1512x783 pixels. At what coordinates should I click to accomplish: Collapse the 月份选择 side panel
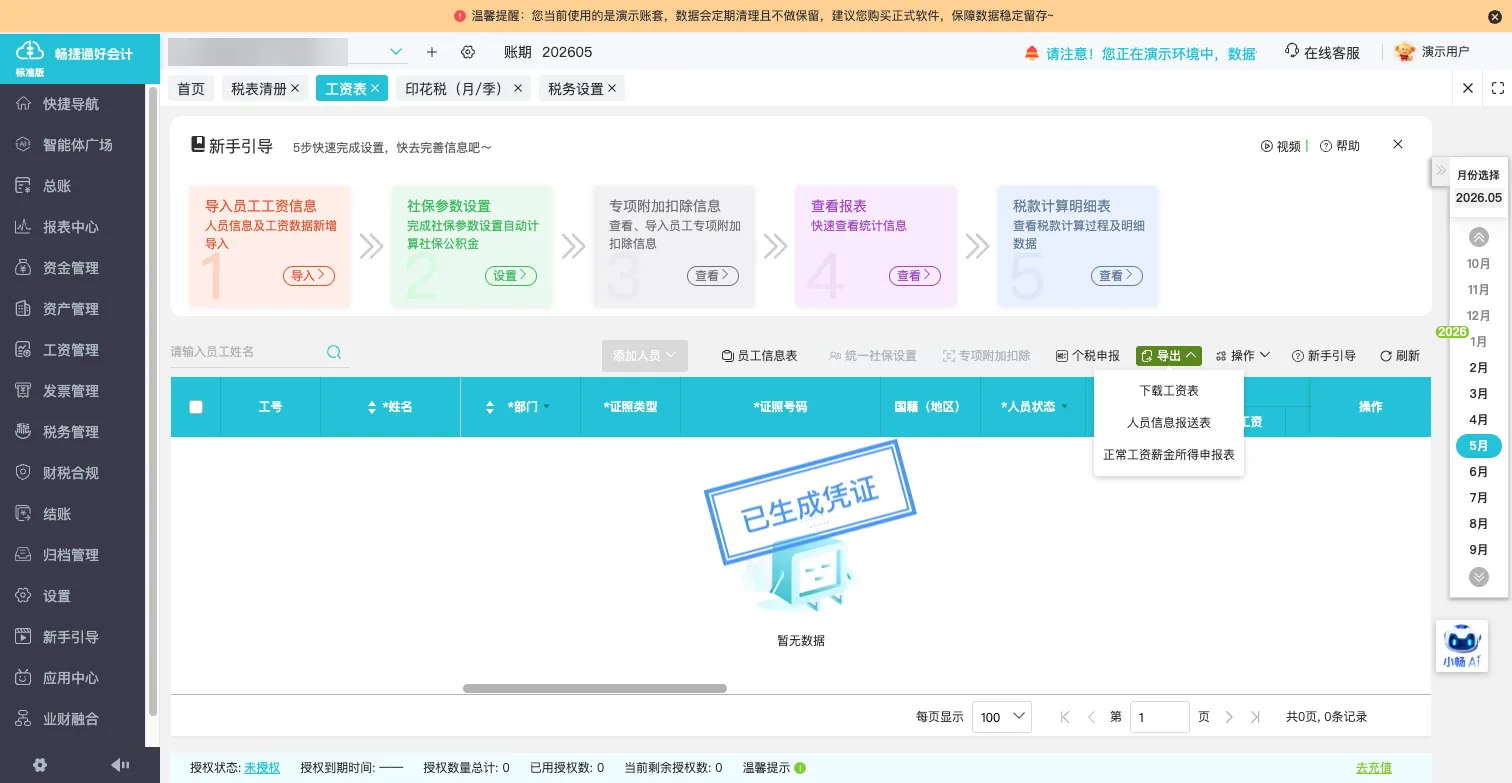coord(1441,171)
